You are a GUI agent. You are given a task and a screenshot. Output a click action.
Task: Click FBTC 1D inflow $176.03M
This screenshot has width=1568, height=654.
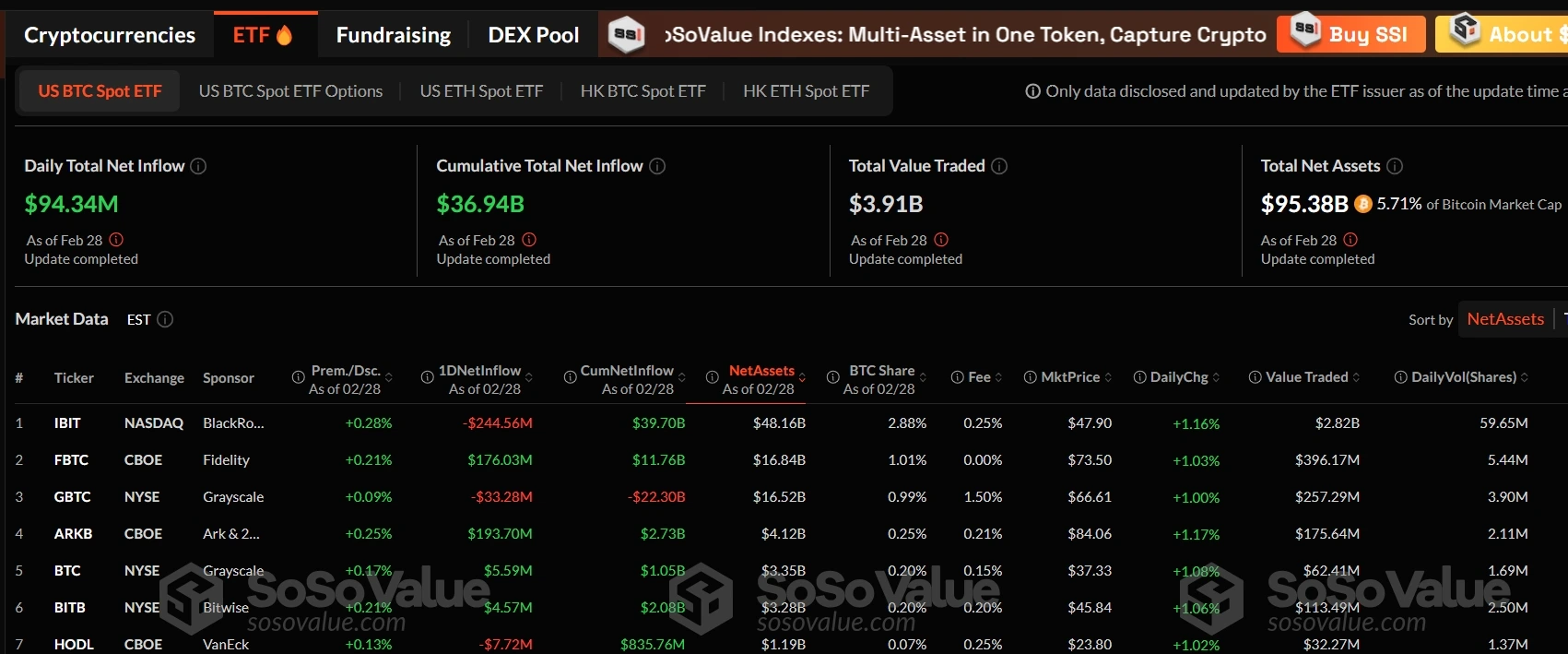(500, 460)
